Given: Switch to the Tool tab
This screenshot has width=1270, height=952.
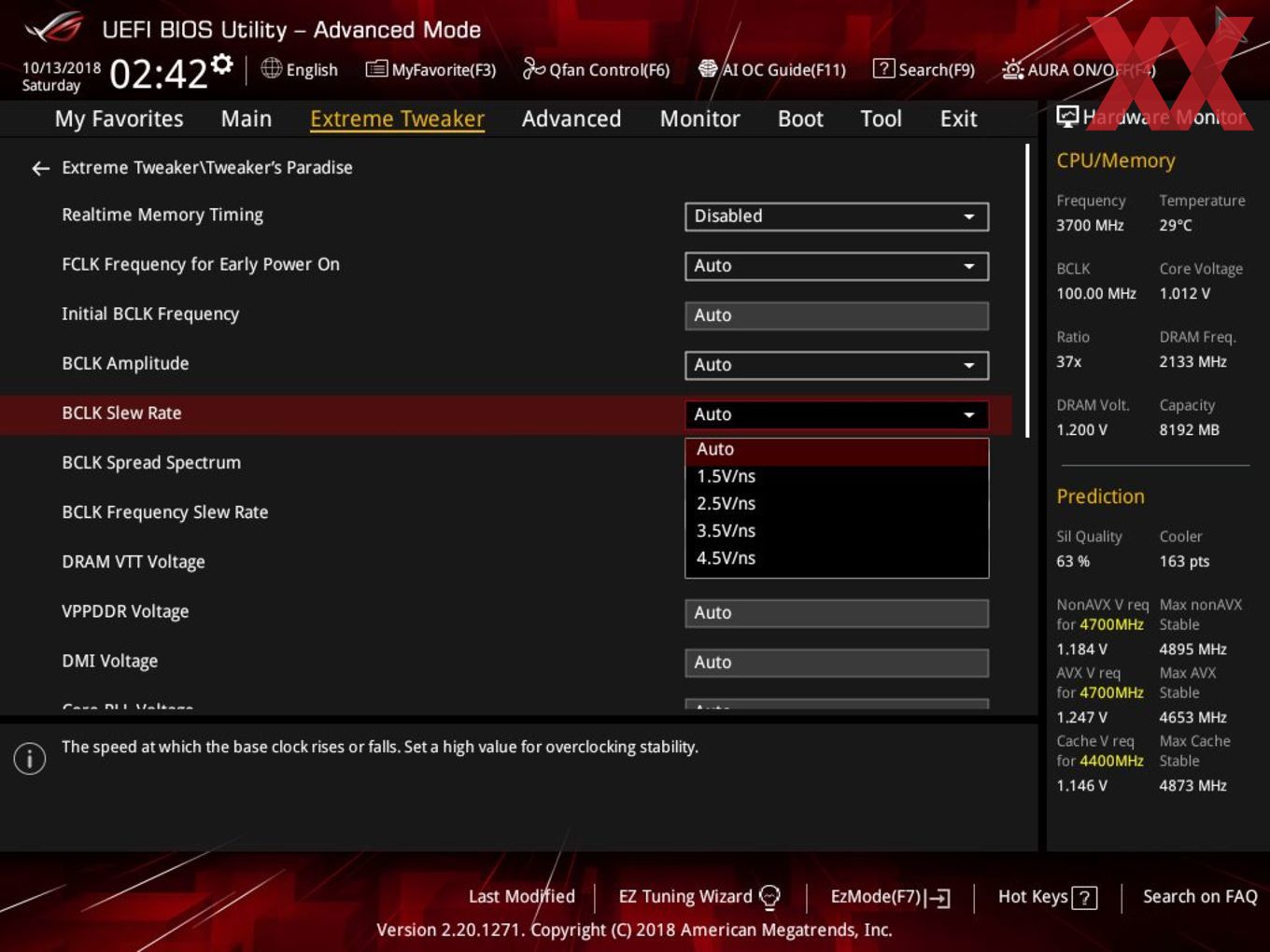Looking at the screenshot, I should [881, 119].
